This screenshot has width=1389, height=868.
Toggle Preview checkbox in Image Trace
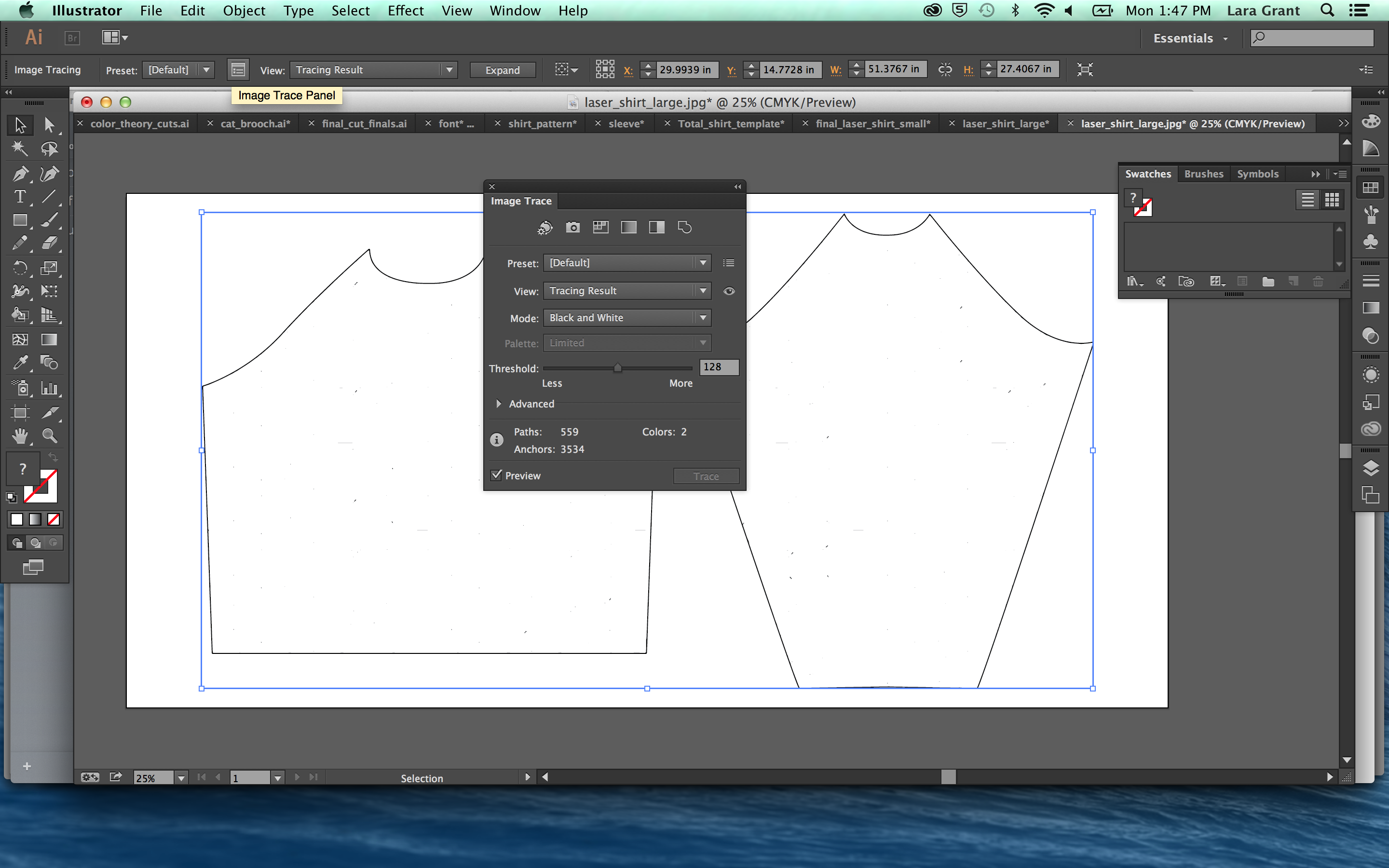point(496,475)
